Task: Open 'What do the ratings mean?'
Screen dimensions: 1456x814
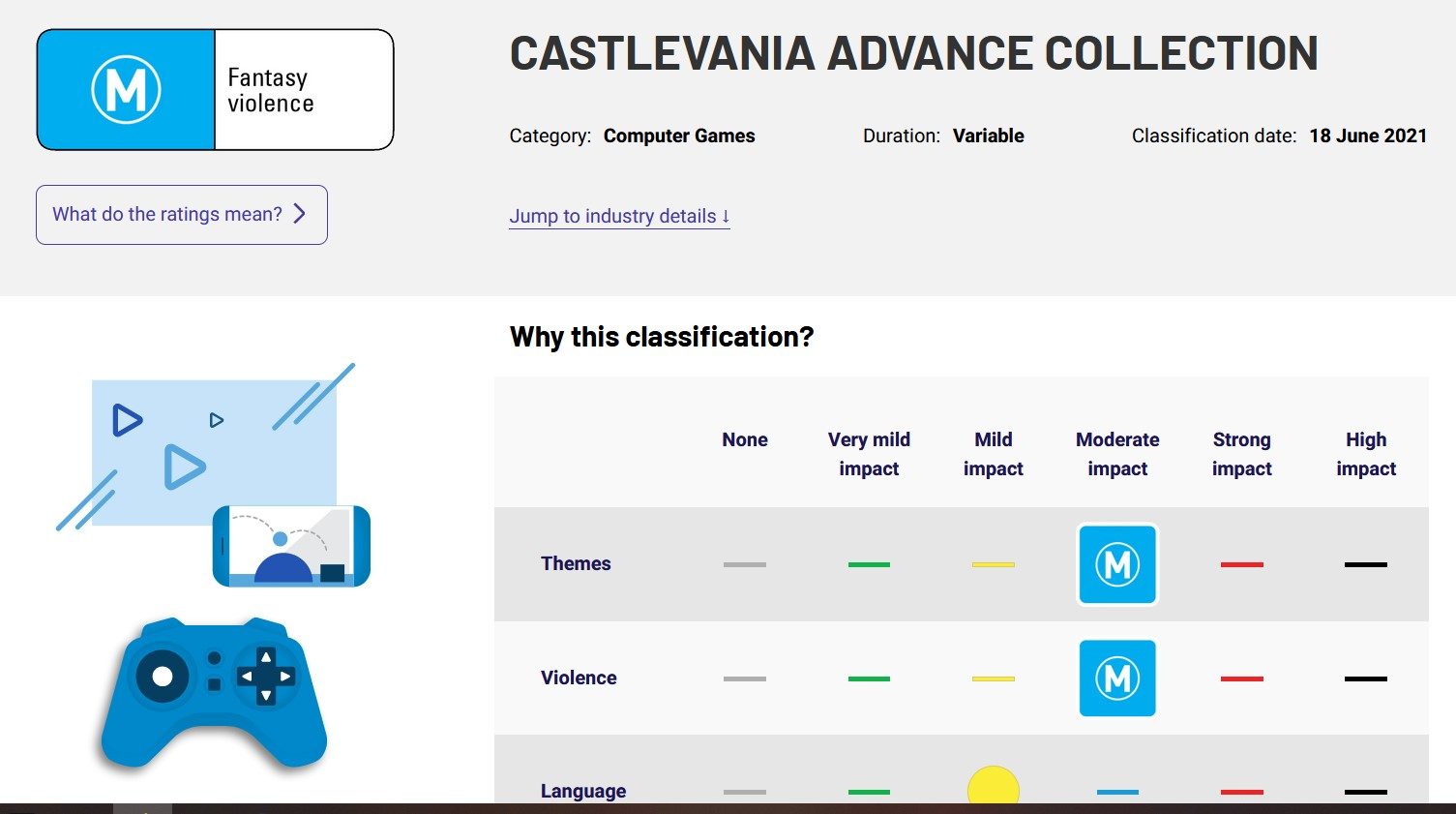Action: point(181,215)
